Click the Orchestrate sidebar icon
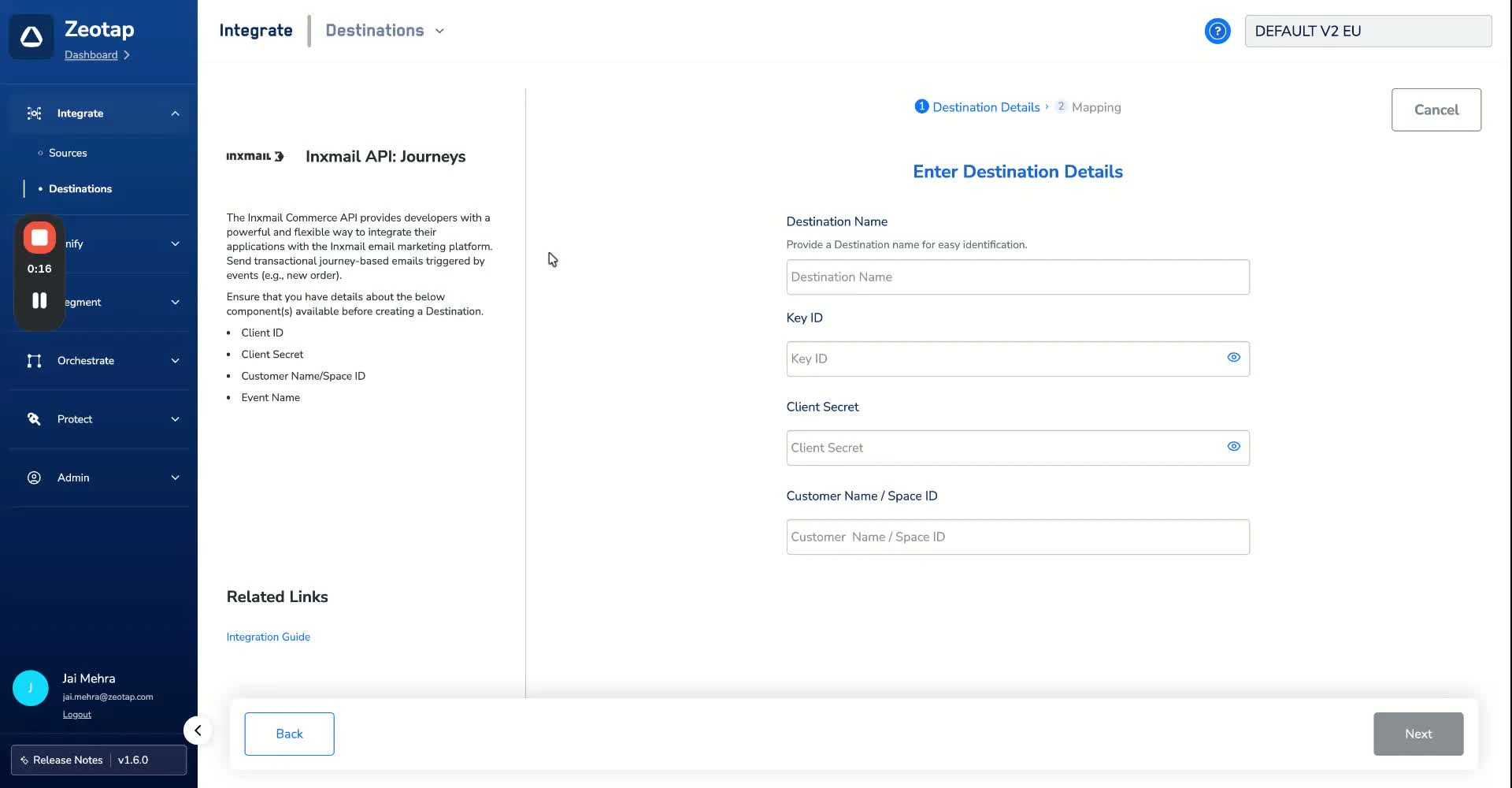Image resolution: width=1512 pixels, height=788 pixels. click(x=34, y=361)
